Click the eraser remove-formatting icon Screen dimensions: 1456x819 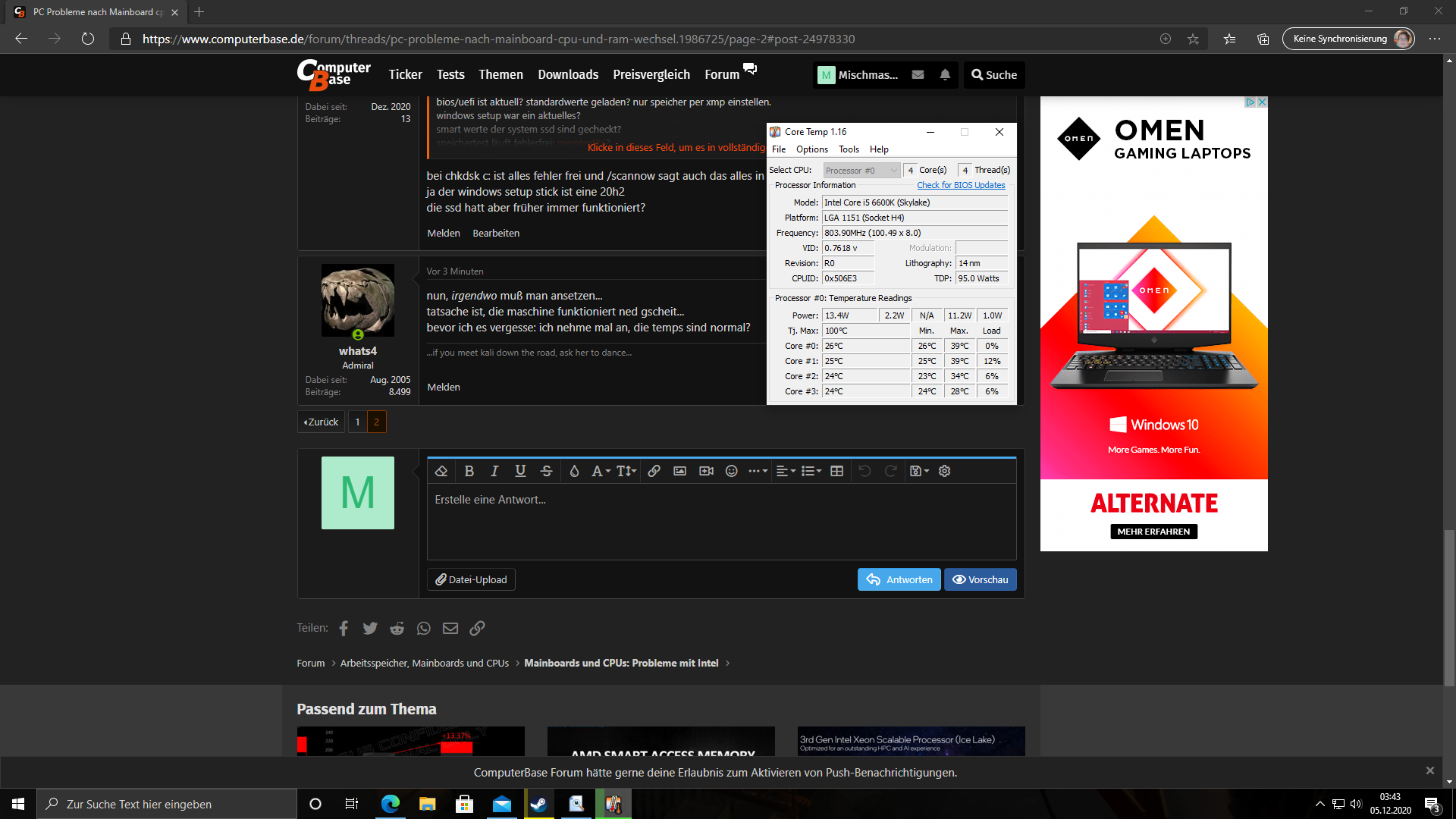point(441,471)
